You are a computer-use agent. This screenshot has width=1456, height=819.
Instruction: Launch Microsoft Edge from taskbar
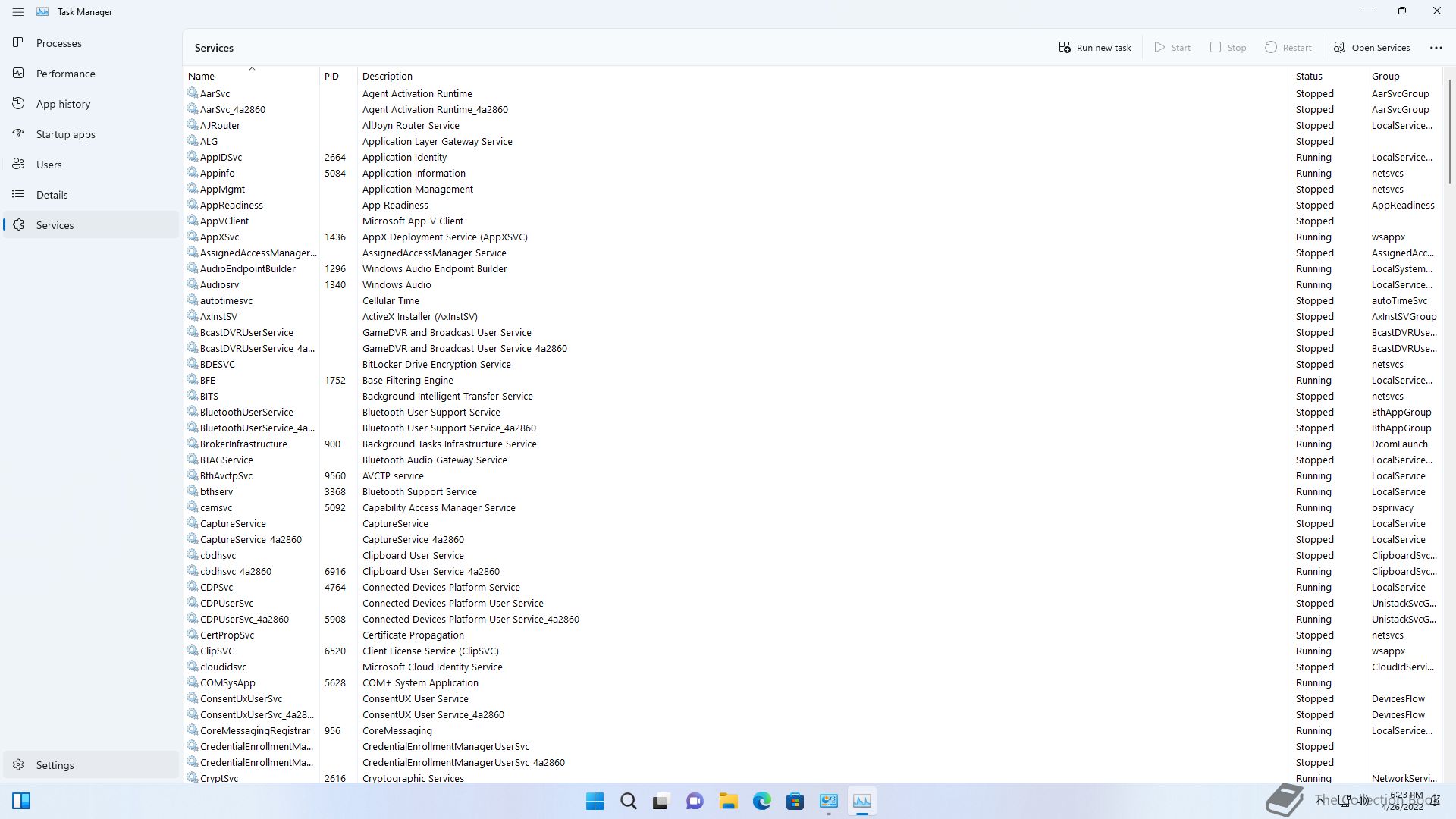[762, 801]
